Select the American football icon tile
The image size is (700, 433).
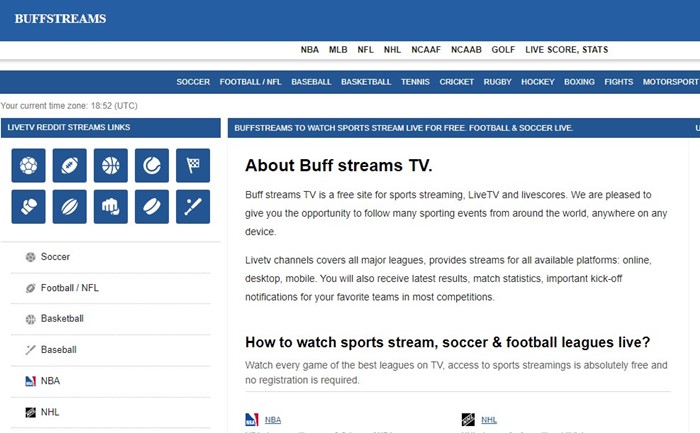(69, 165)
